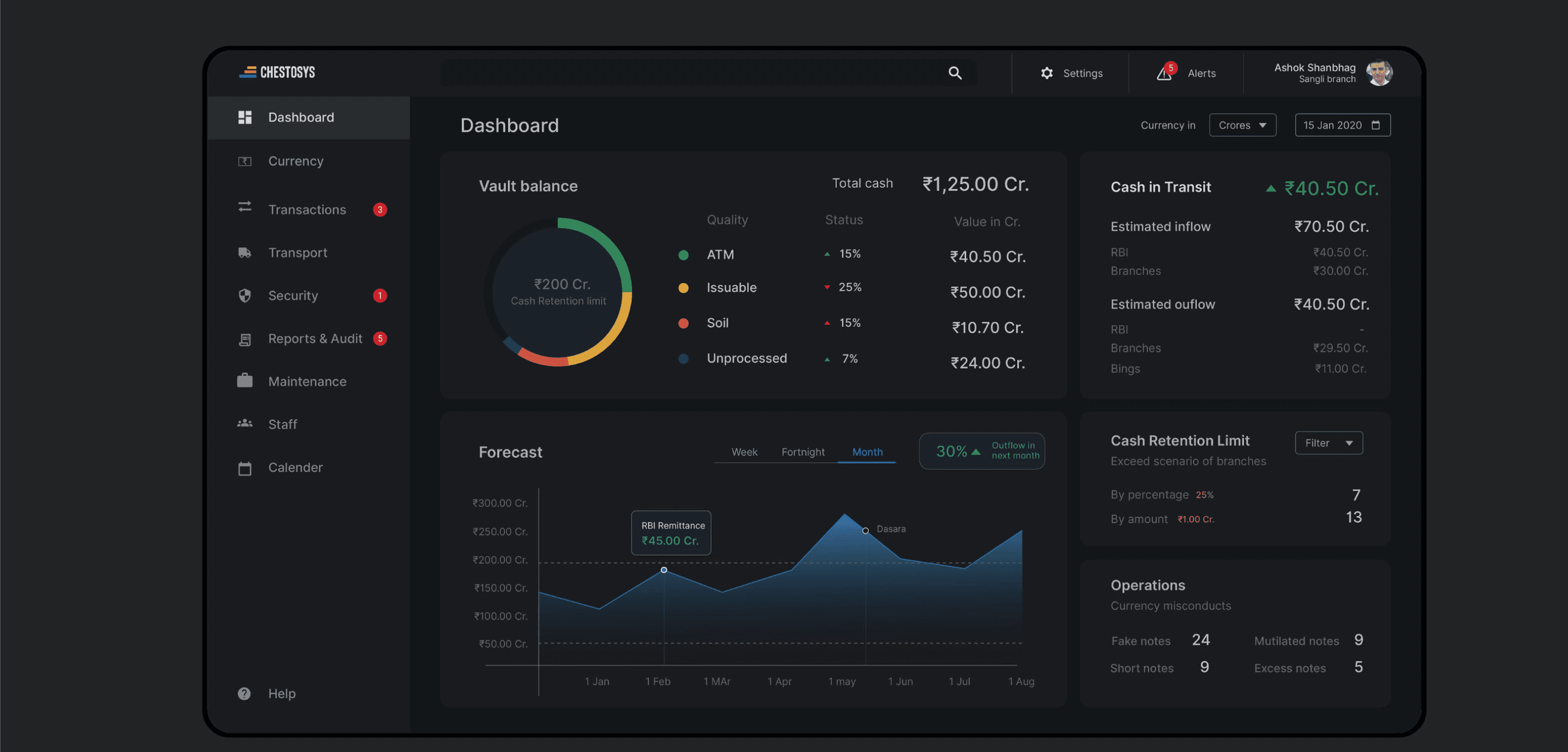Open Staff via the people icon
Viewport: 1568px width, 752px height.
point(245,424)
